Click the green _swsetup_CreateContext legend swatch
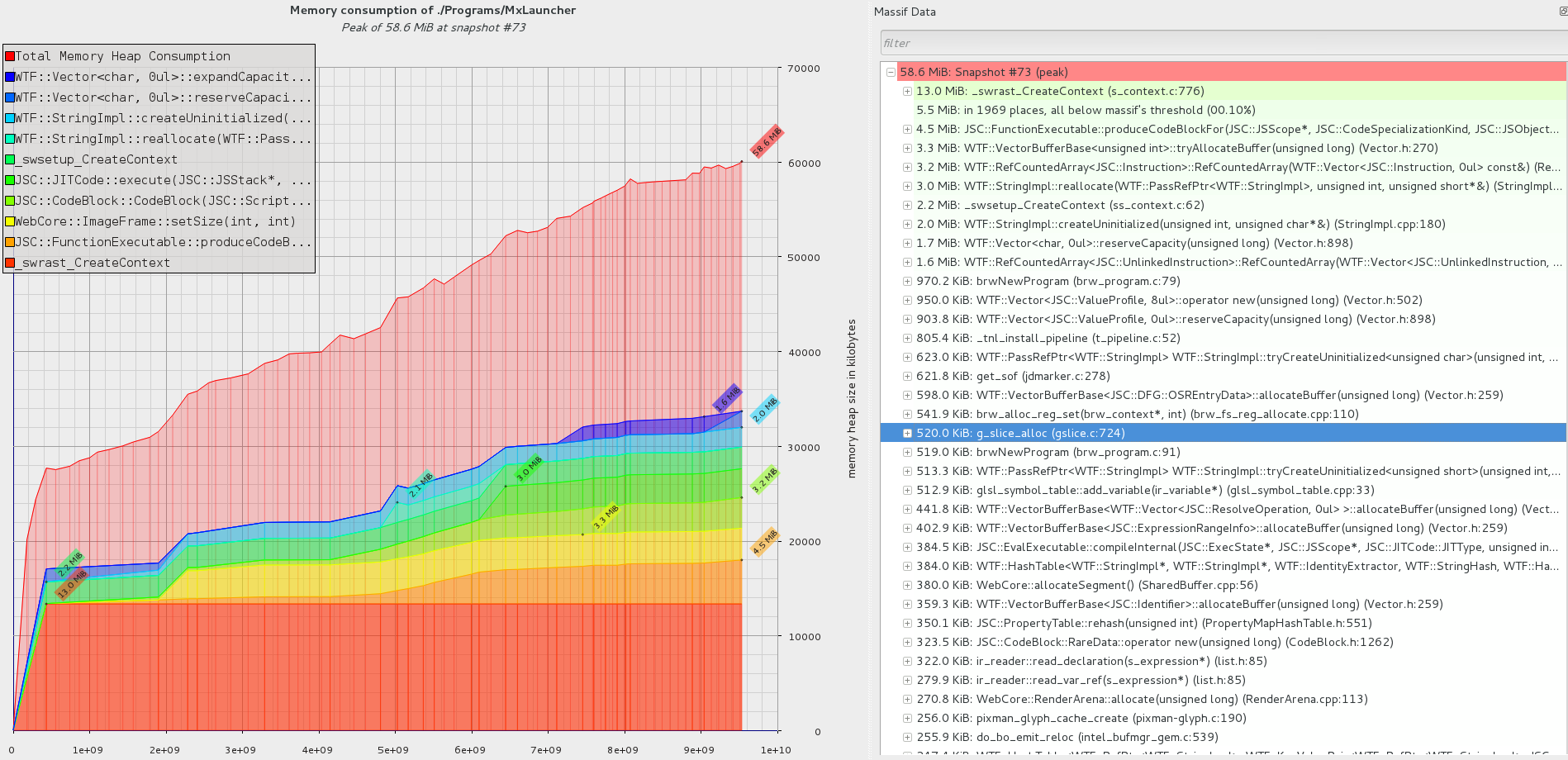Image resolution: width=1568 pixels, height=760 pixels. tap(10, 159)
